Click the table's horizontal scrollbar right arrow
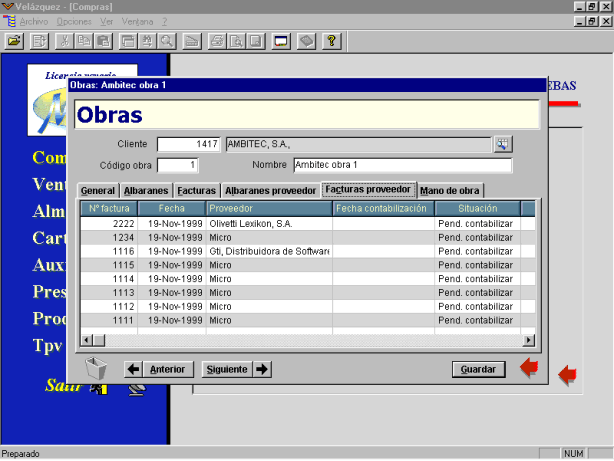 click(529, 340)
